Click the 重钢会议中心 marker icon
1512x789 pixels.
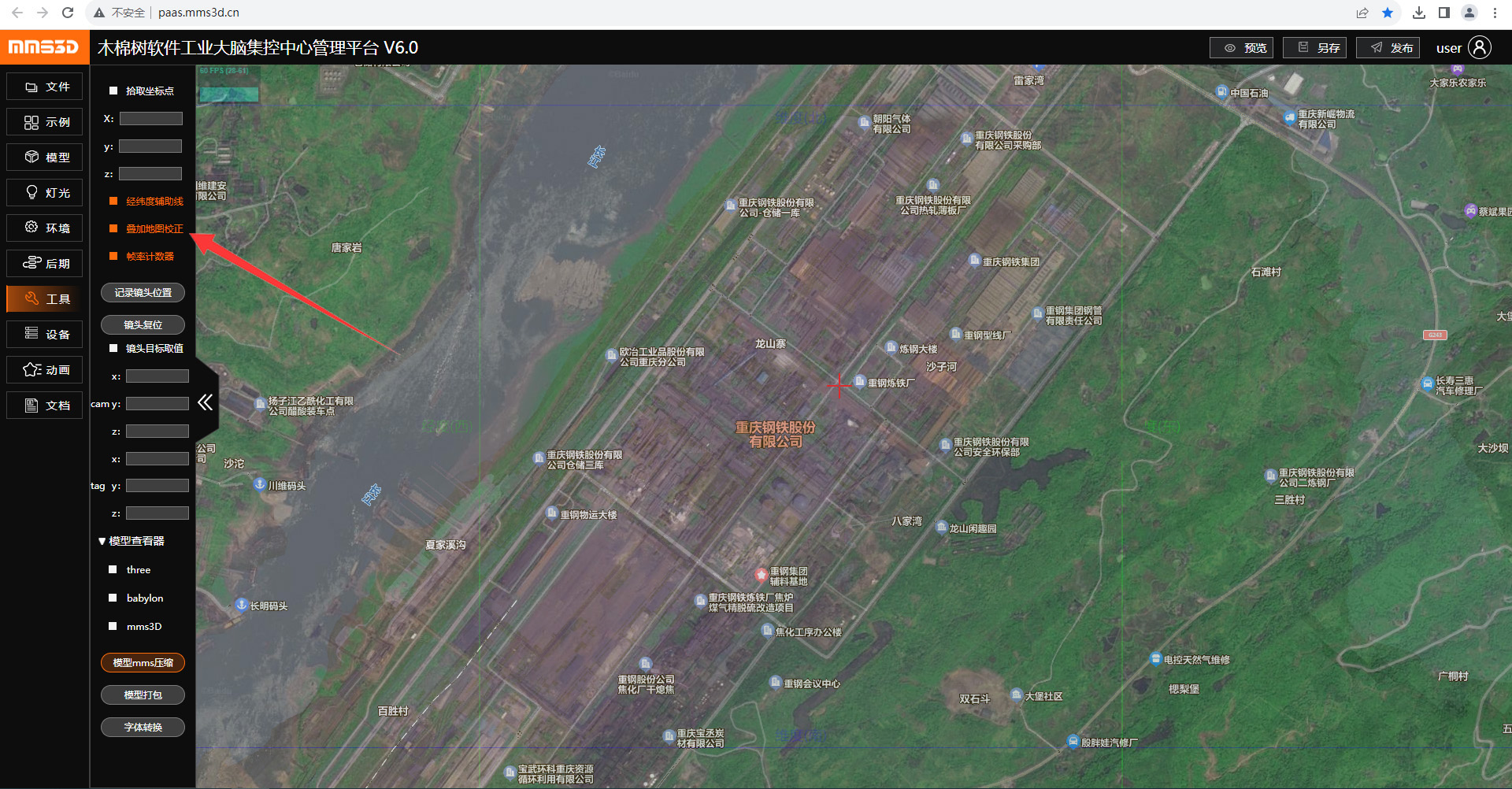pyautogui.click(x=776, y=683)
